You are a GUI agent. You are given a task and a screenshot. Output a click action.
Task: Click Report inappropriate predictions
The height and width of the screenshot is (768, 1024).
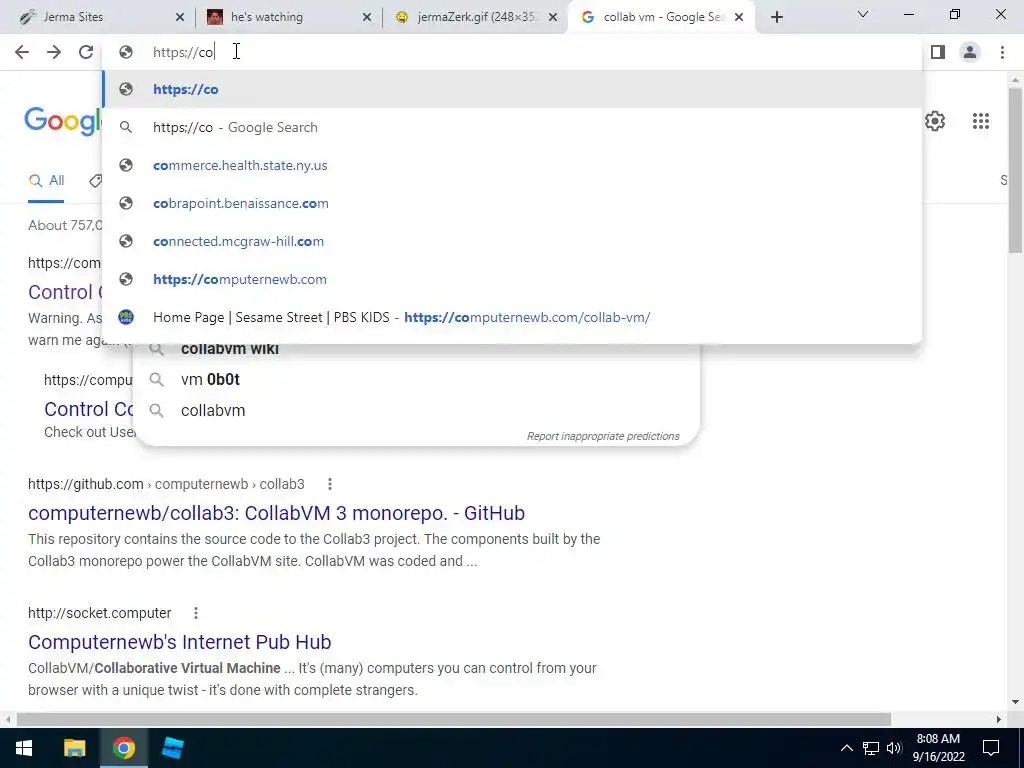coord(603,436)
